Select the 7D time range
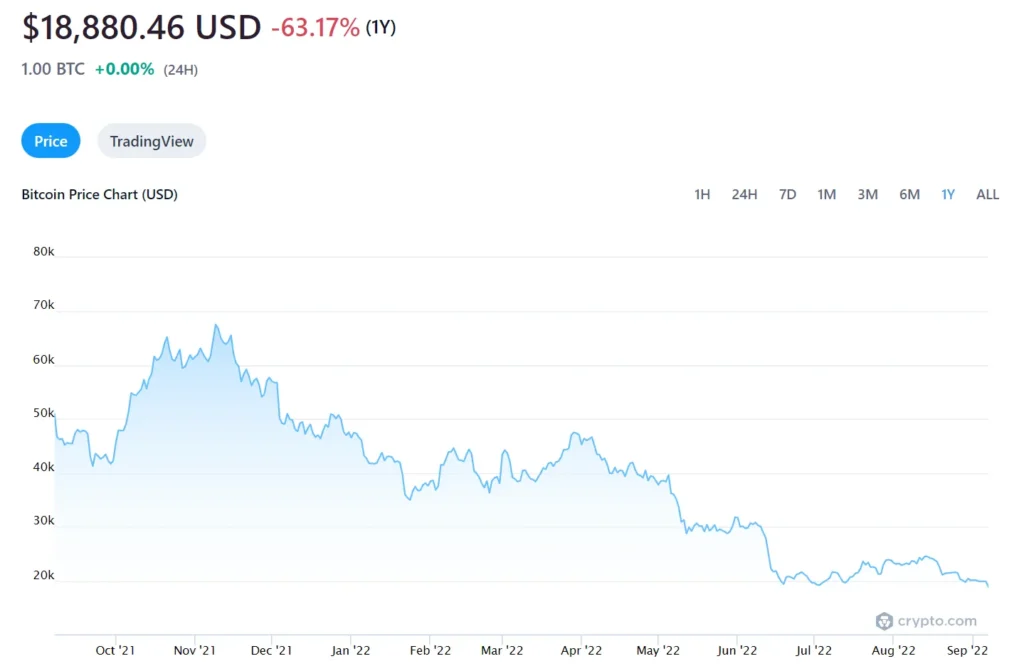This screenshot has width=1024, height=671. [787, 194]
